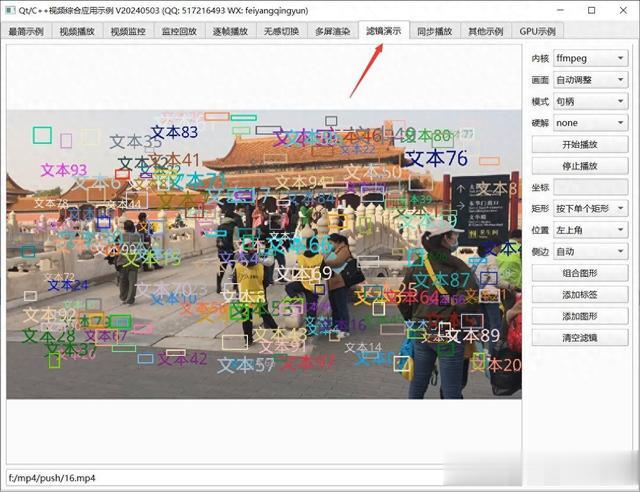Open the 位置 左上角 dropdown
Image resolution: width=640 pixels, height=492 pixels.
coord(590,230)
